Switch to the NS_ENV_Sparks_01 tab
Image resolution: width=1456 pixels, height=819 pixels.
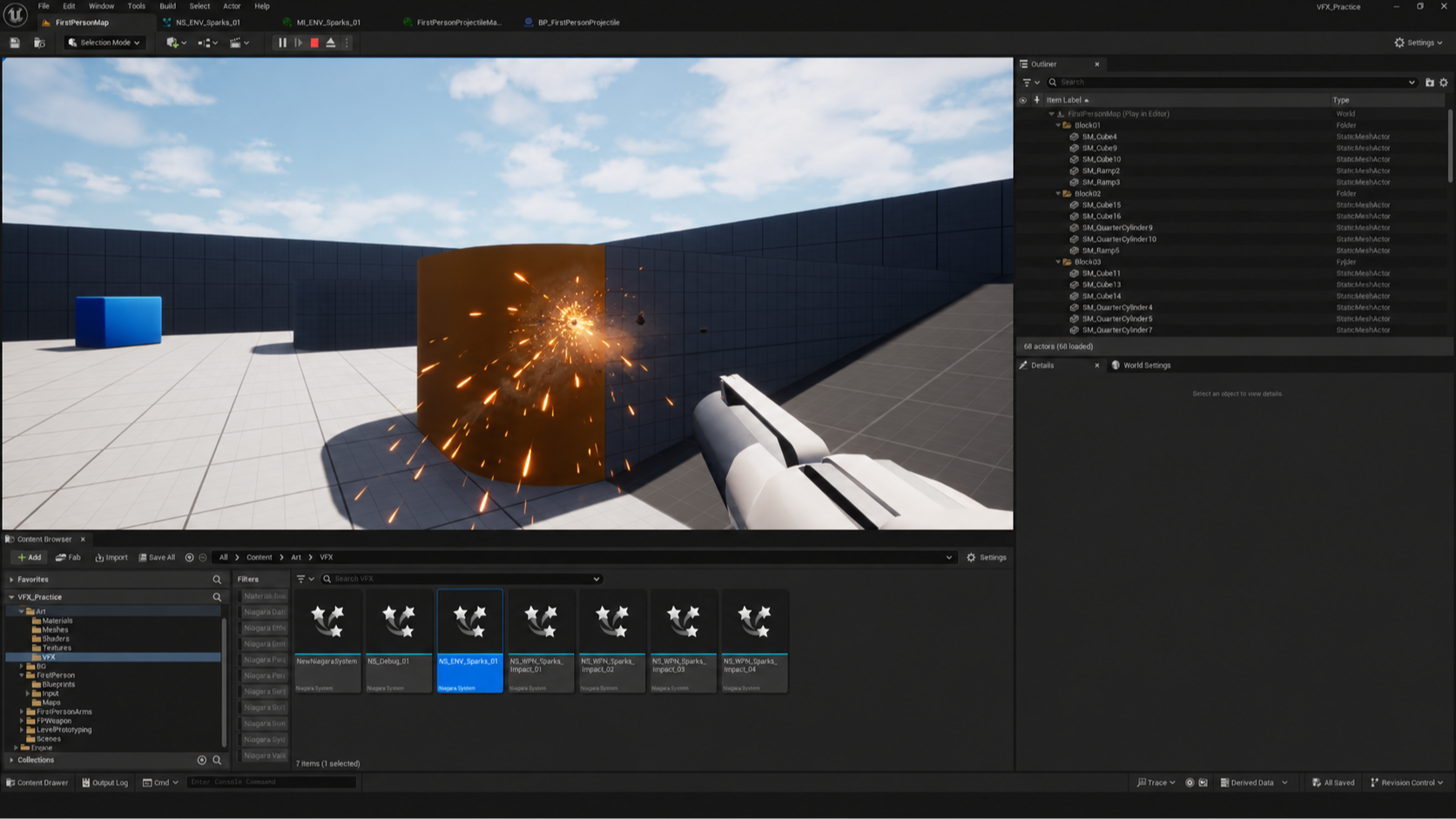[x=207, y=23]
